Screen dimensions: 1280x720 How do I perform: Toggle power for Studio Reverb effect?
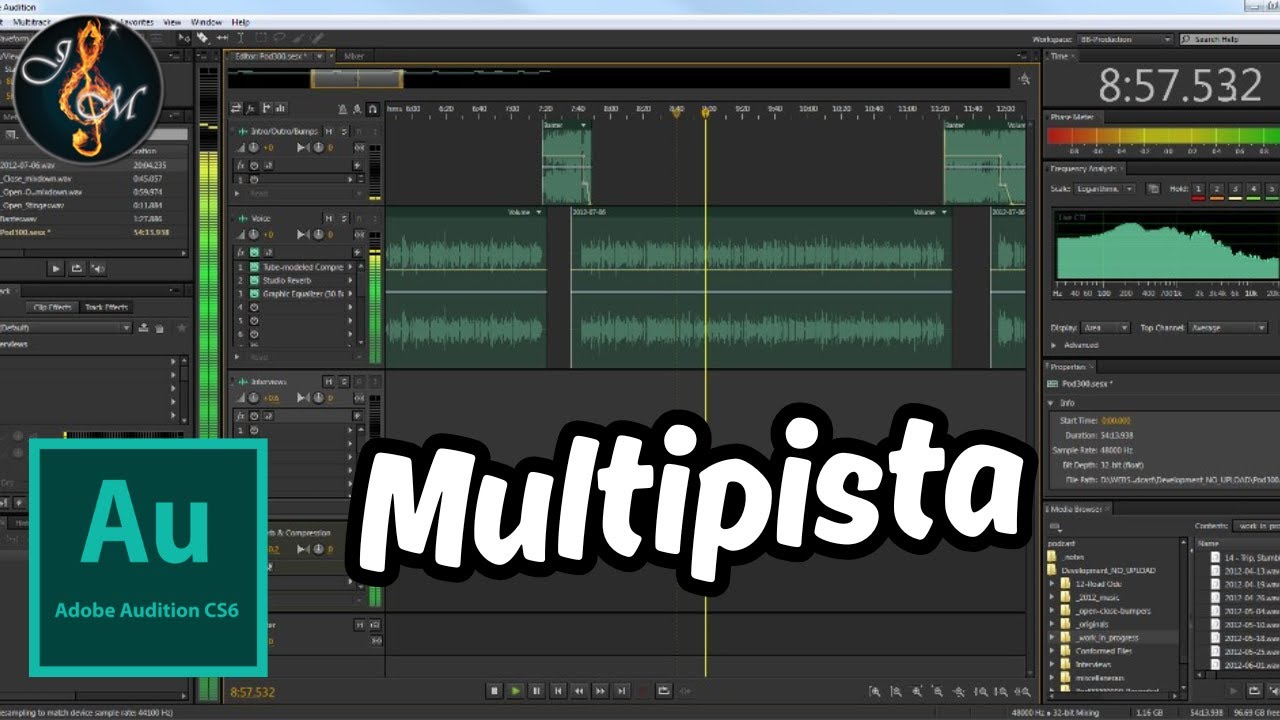coord(255,280)
